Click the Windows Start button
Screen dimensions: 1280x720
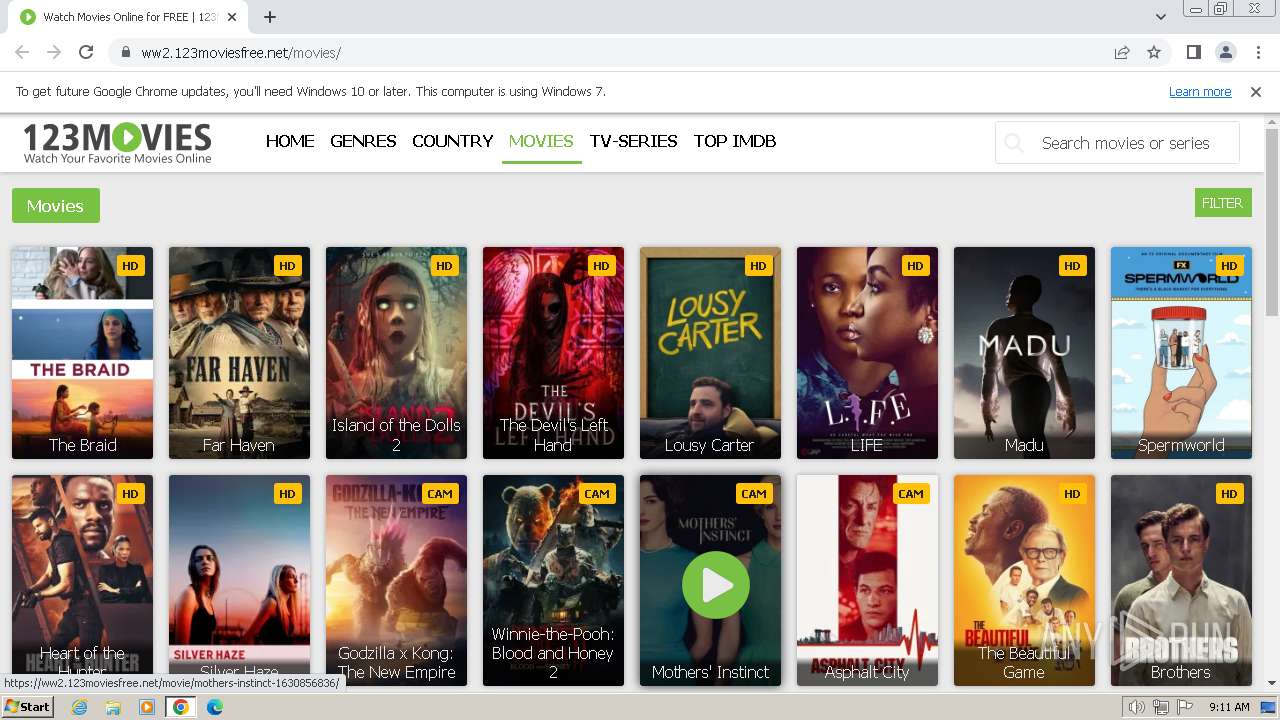[x=27, y=706]
